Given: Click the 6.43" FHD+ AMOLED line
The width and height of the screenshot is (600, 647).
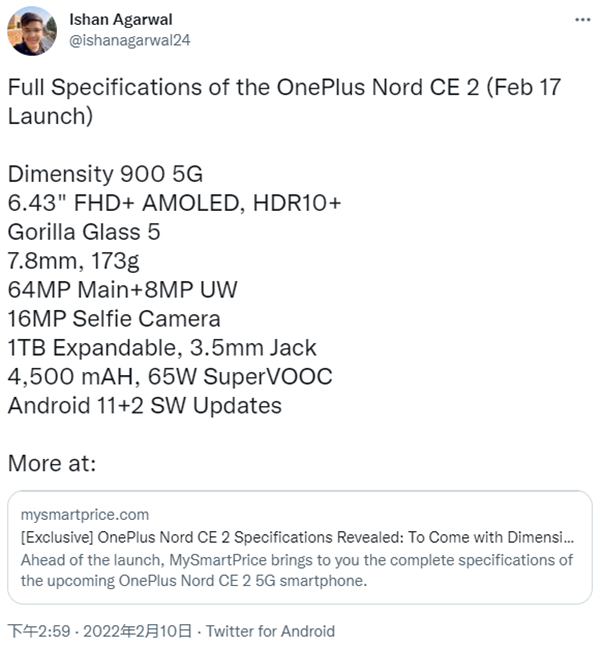Looking at the screenshot, I should [174, 203].
